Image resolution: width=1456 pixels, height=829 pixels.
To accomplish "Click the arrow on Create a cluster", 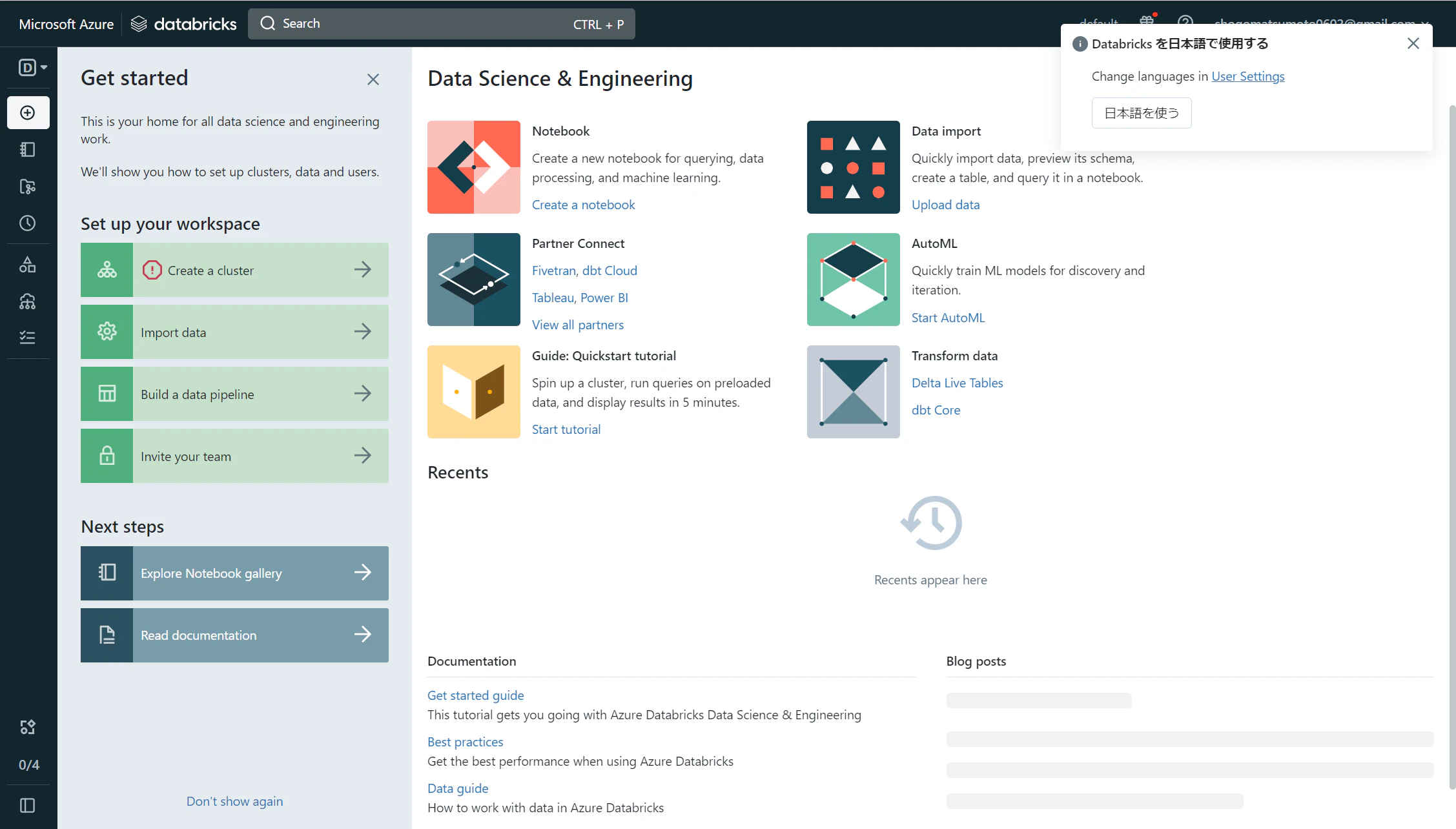I will point(363,269).
